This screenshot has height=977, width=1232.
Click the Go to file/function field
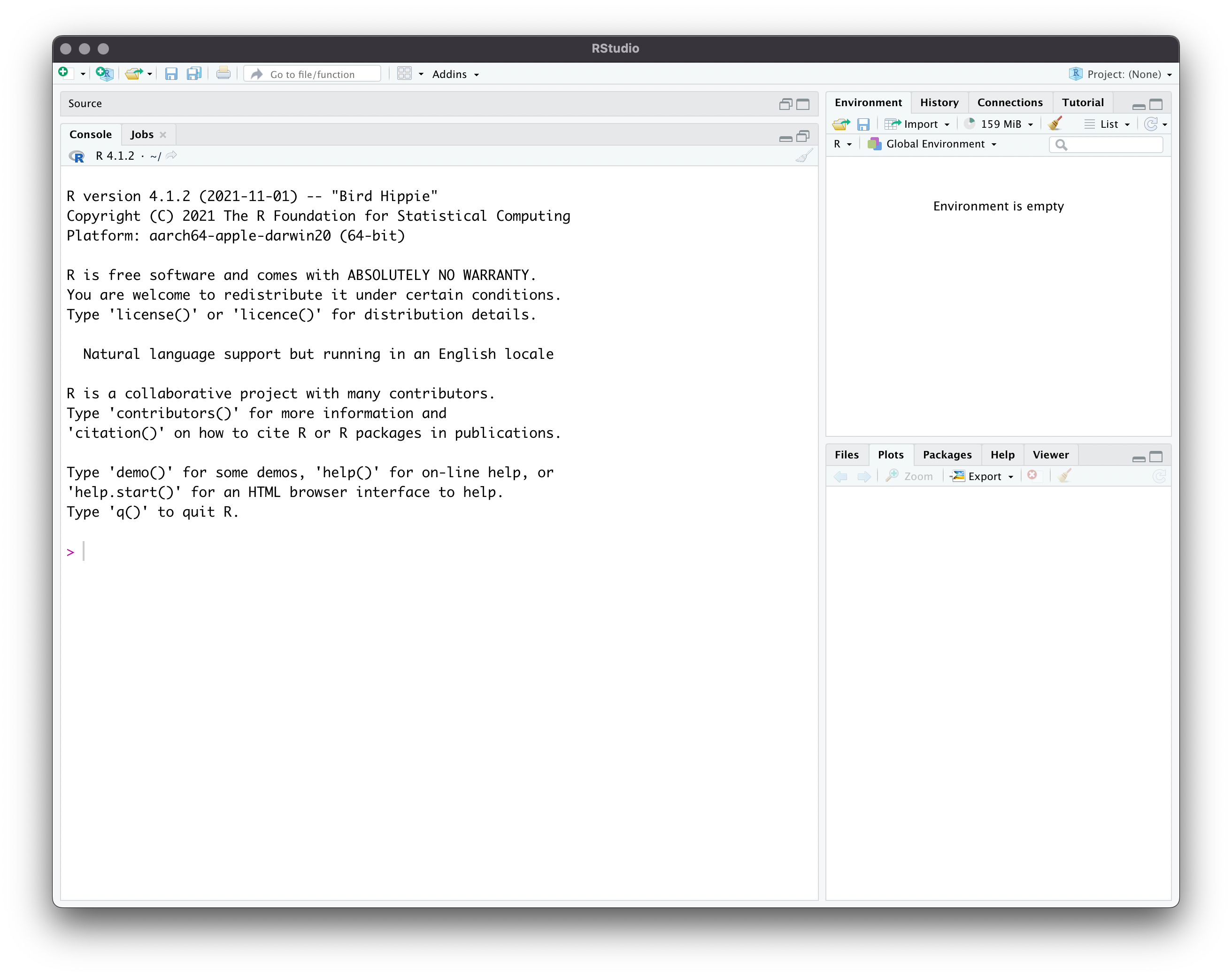312,74
